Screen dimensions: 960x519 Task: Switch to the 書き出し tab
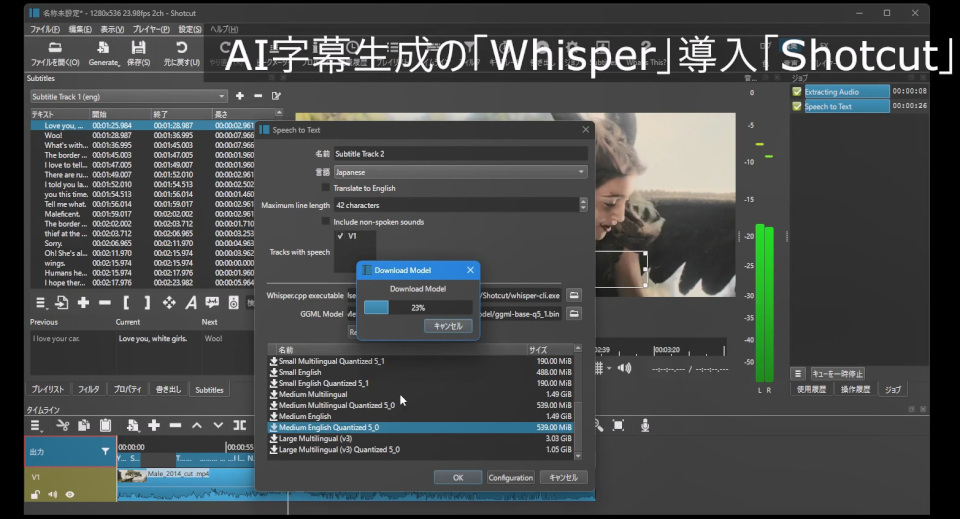[x=168, y=389]
